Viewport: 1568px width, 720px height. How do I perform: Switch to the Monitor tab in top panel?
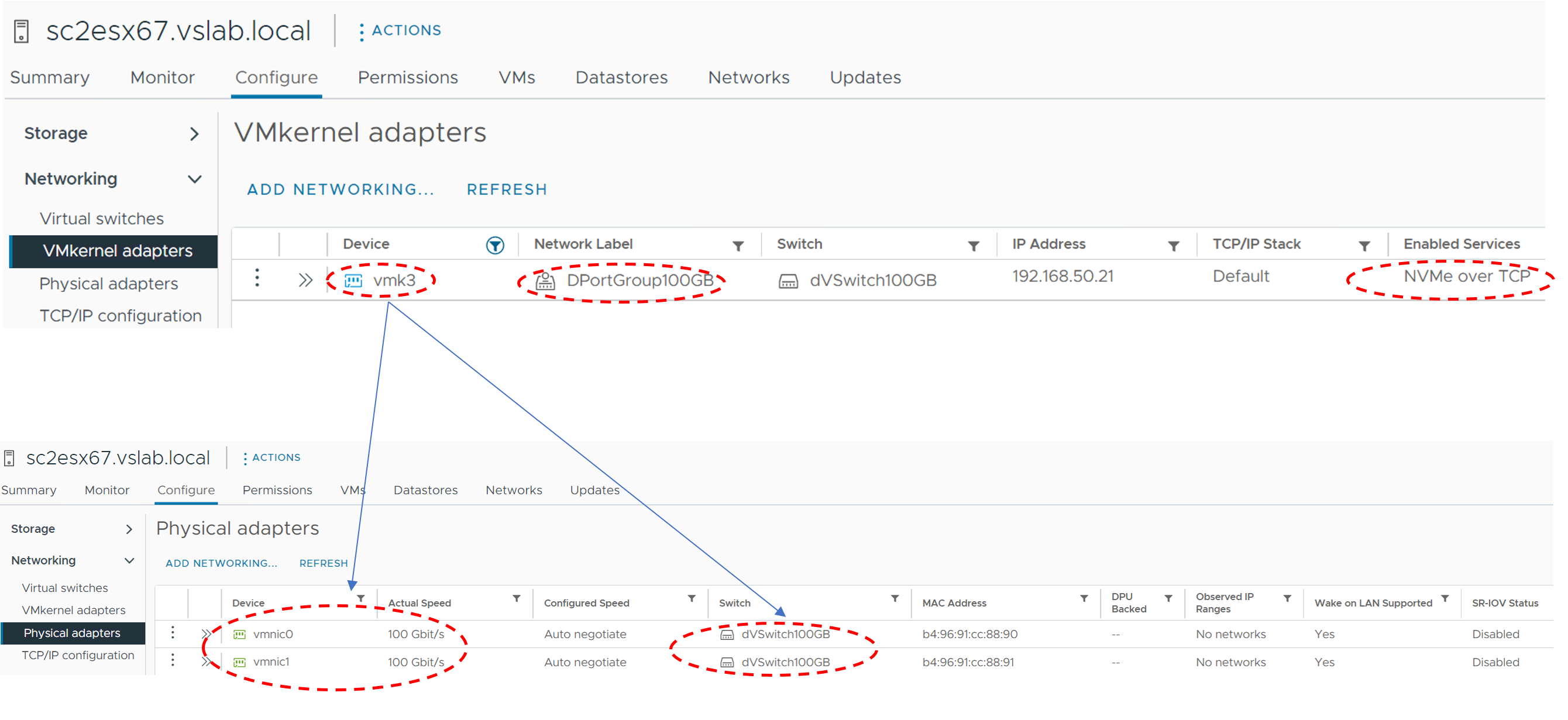(162, 78)
